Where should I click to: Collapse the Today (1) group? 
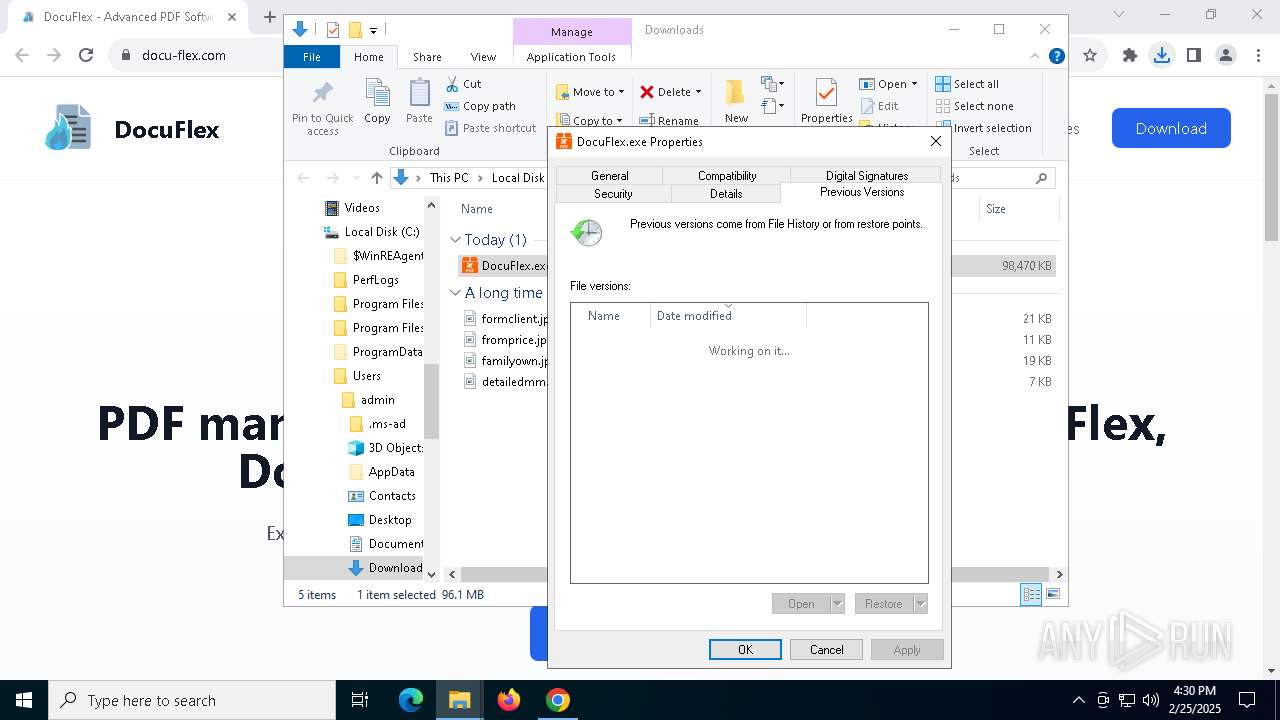pyautogui.click(x=455, y=240)
